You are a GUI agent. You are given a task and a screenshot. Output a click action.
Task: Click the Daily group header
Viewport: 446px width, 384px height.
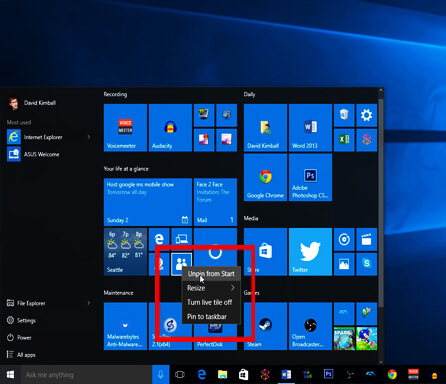249,95
